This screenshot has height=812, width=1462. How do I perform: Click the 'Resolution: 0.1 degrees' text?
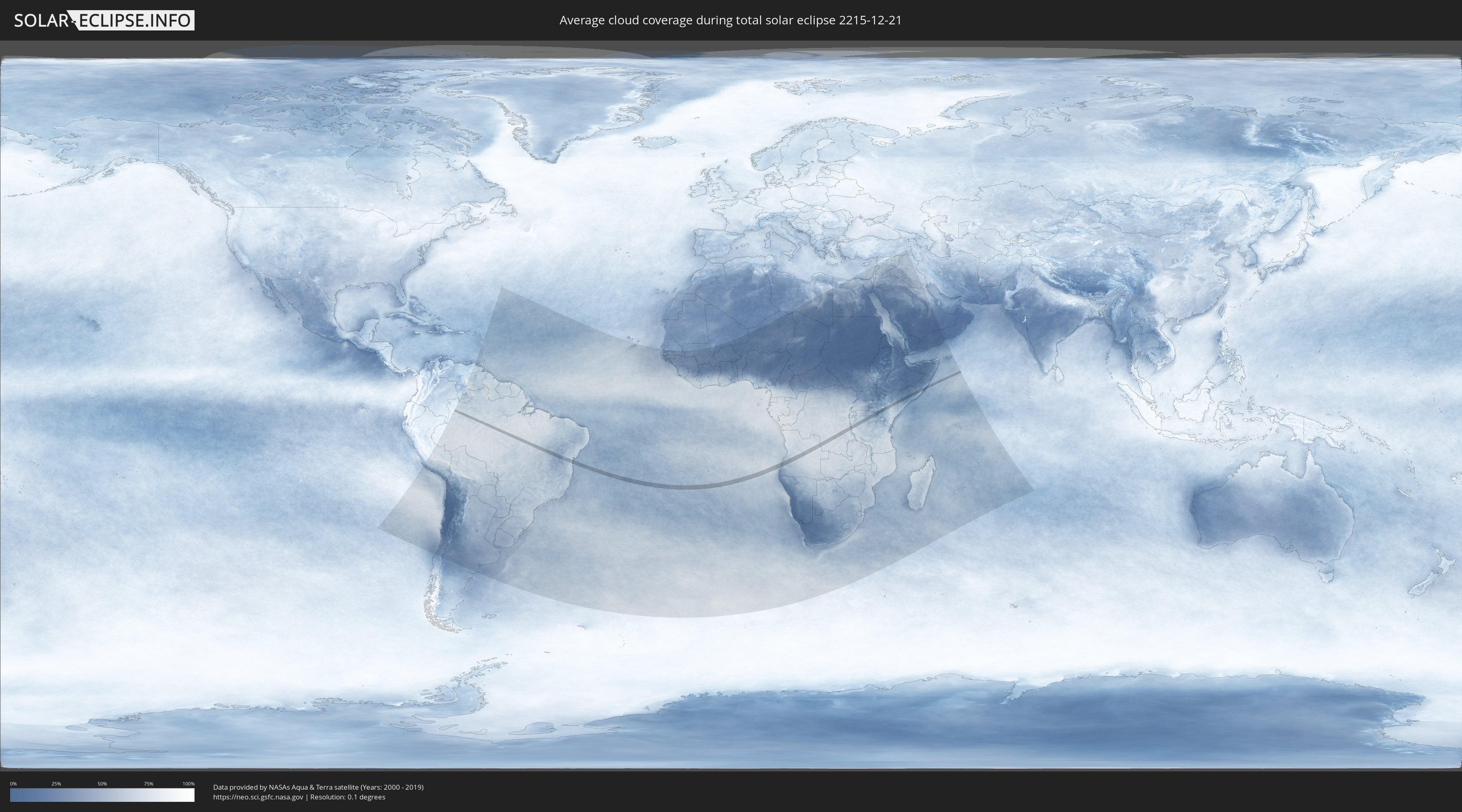coord(347,797)
